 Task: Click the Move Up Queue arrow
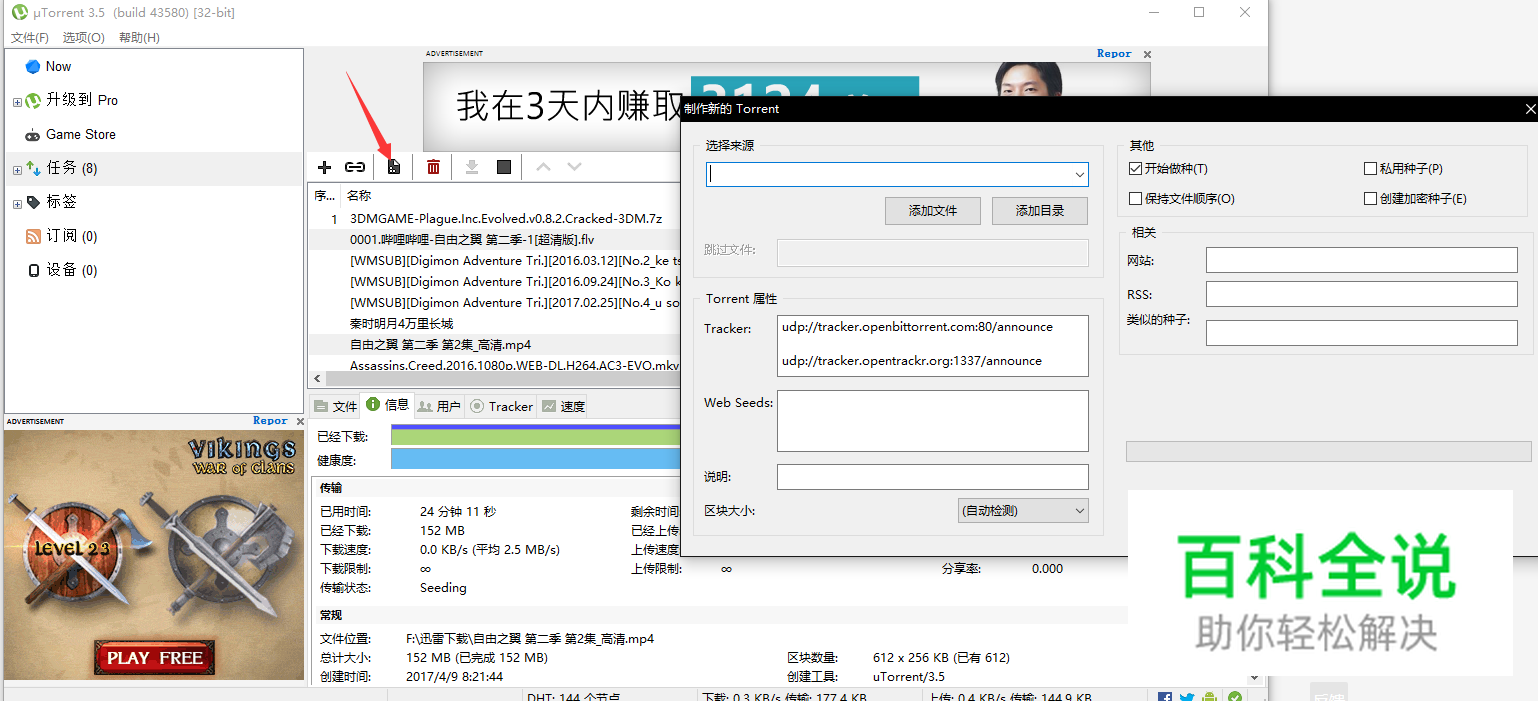point(543,167)
